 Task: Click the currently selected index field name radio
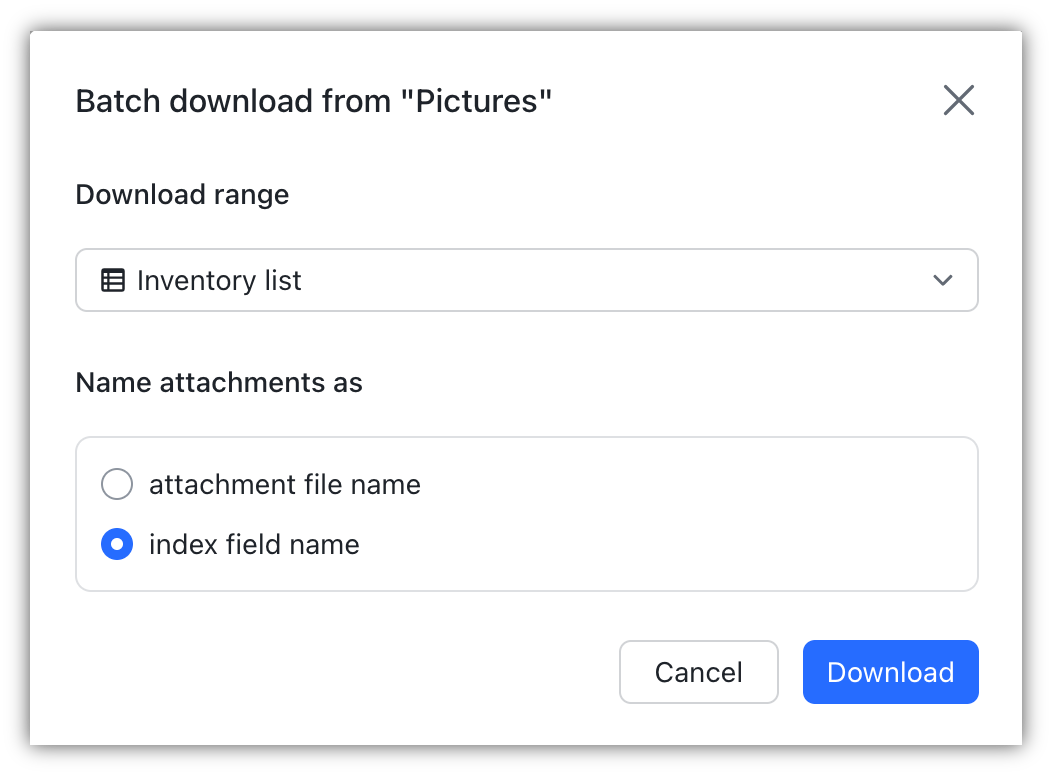coord(117,544)
